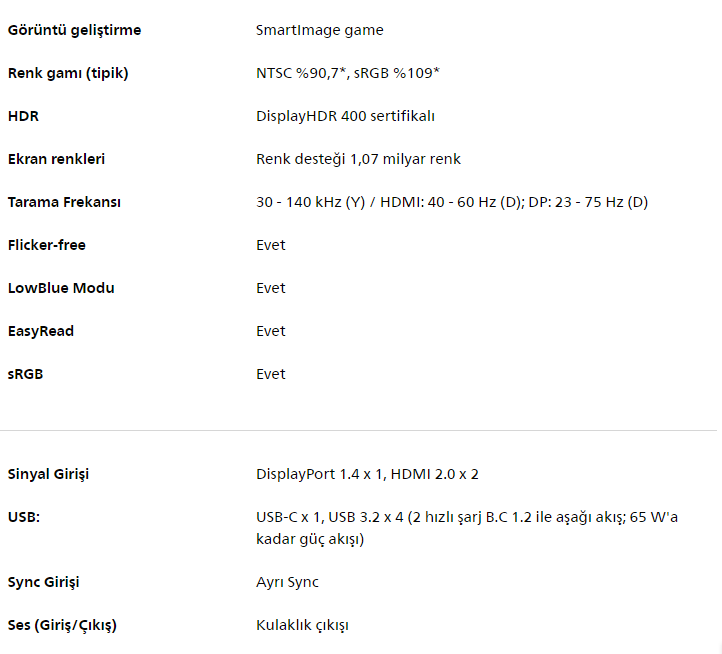
Task: Select the Evet value beside LowBlue Modu
Action: [x=271, y=288]
